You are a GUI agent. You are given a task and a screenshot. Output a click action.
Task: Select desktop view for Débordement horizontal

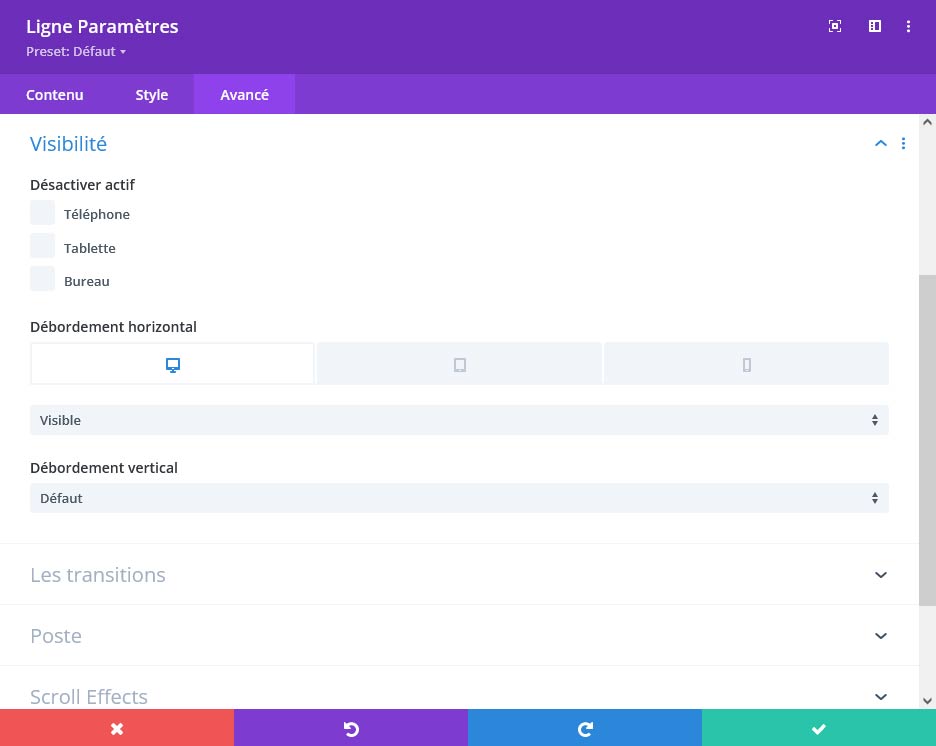pyautogui.click(x=173, y=364)
